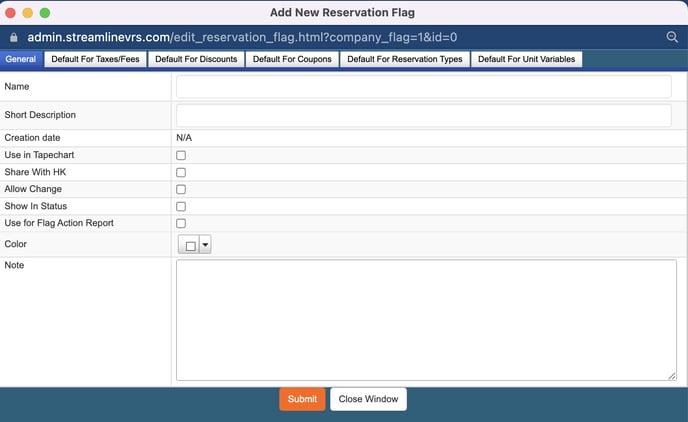Screen dimensions: 688x422
Task: Open the General tab
Action: click(21, 59)
